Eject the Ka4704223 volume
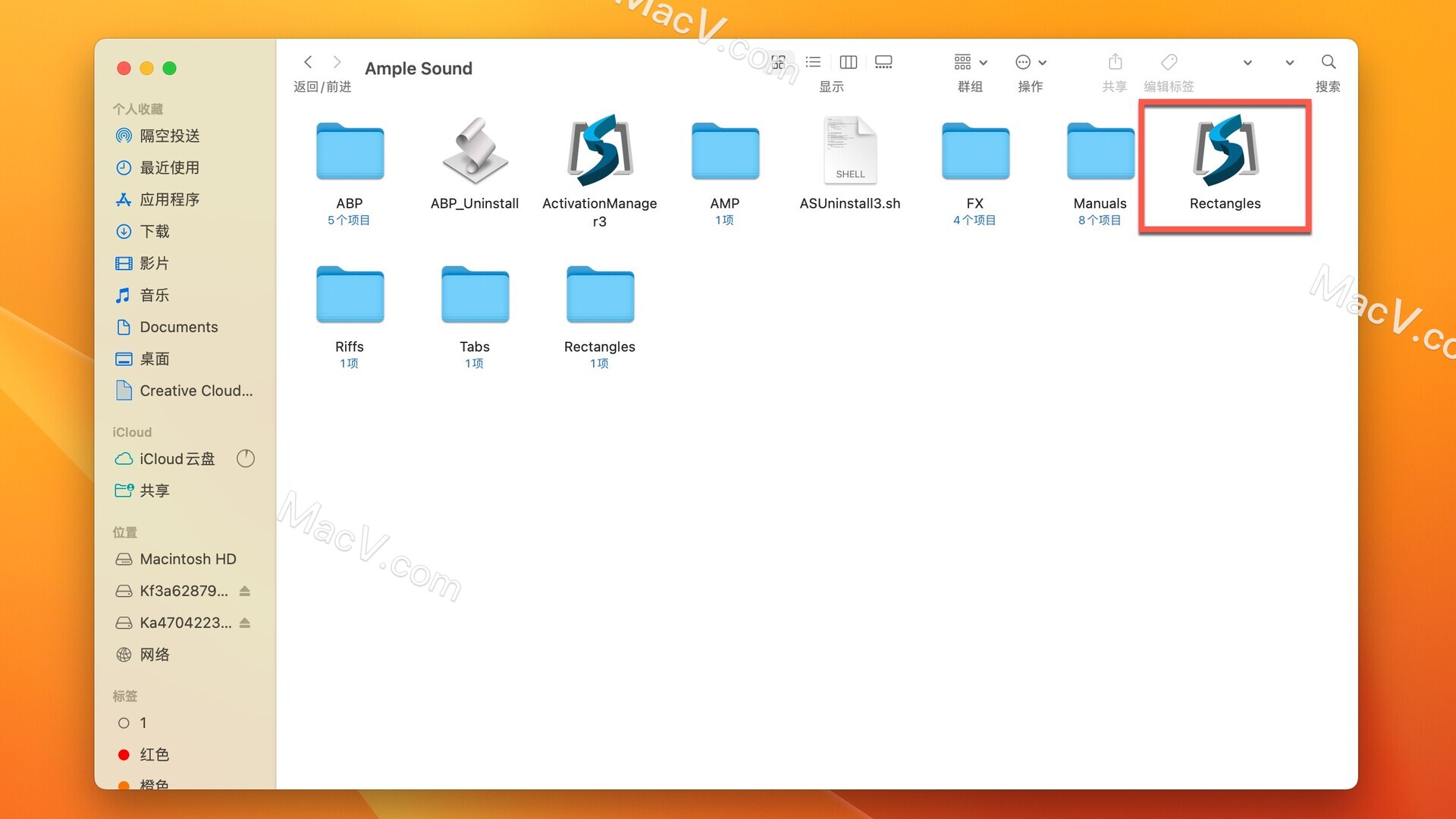This screenshot has height=819, width=1456. (245, 623)
